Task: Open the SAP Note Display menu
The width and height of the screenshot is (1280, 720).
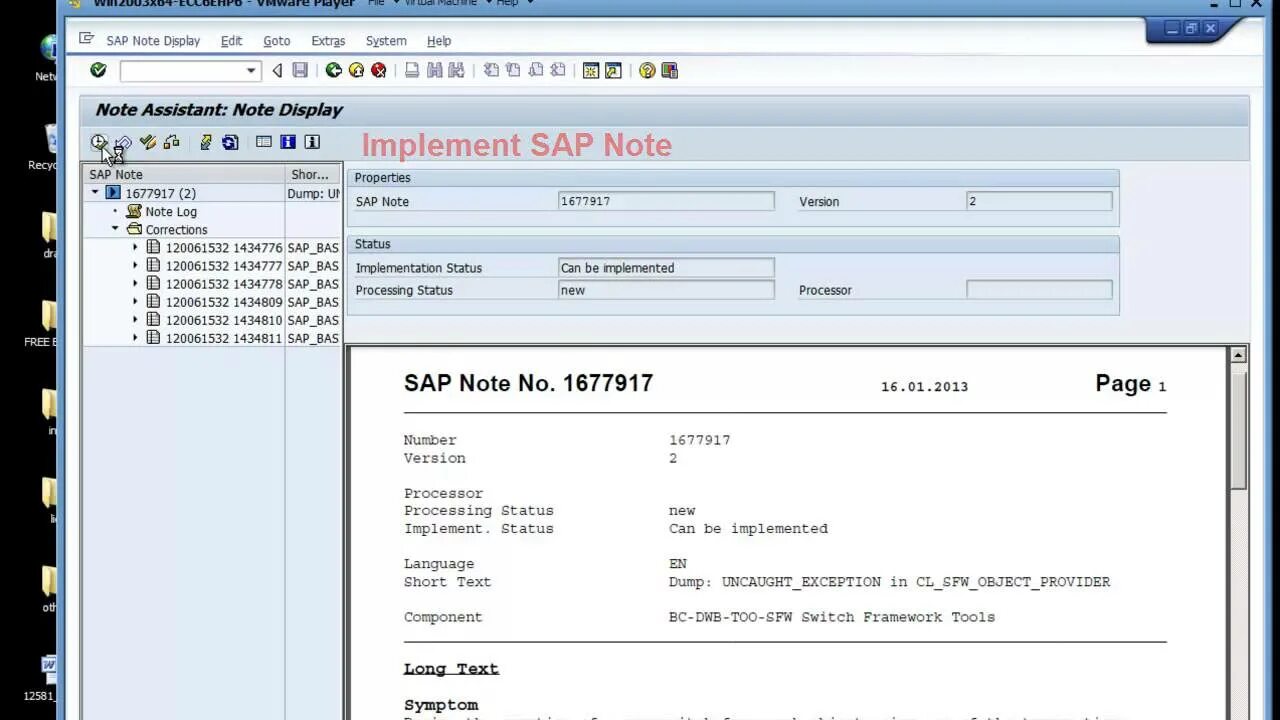Action: pyautogui.click(x=153, y=41)
